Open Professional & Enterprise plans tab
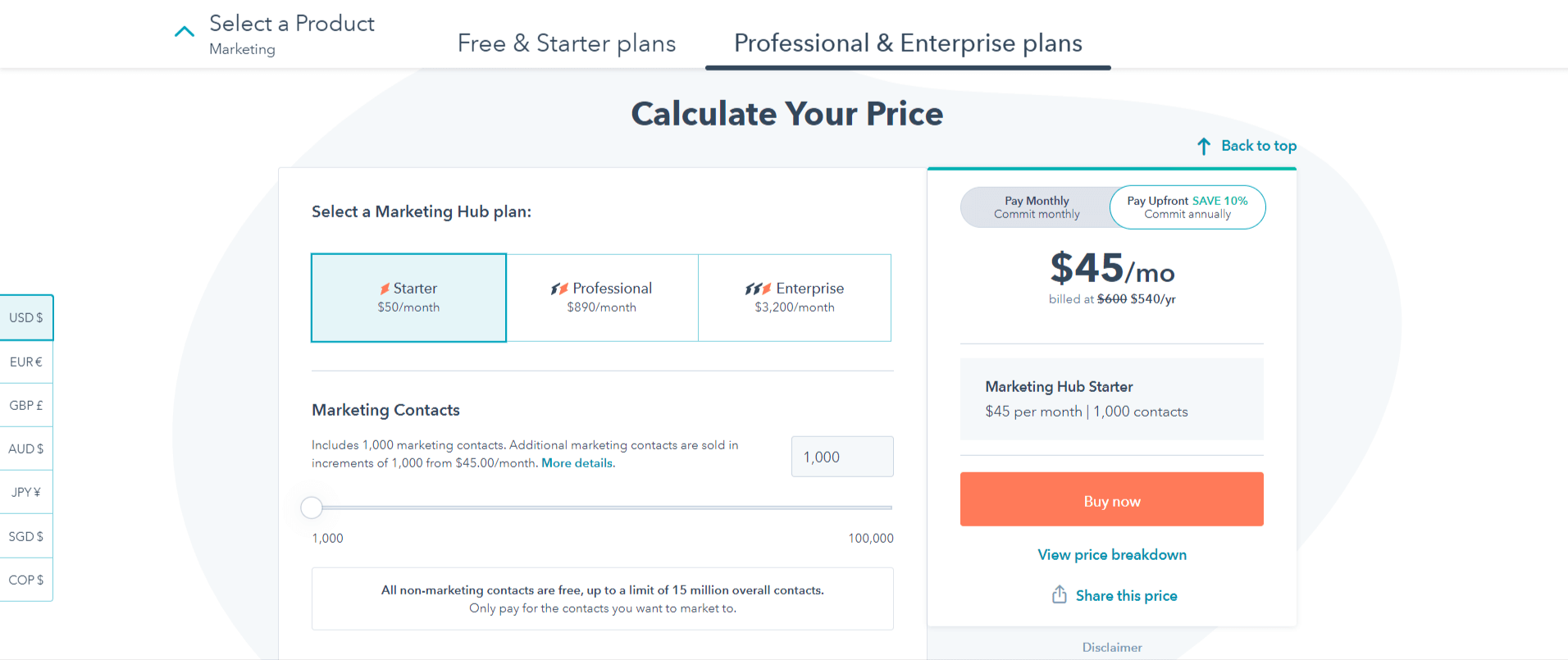The width and height of the screenshot is (1568, 660). pos(908,43)
